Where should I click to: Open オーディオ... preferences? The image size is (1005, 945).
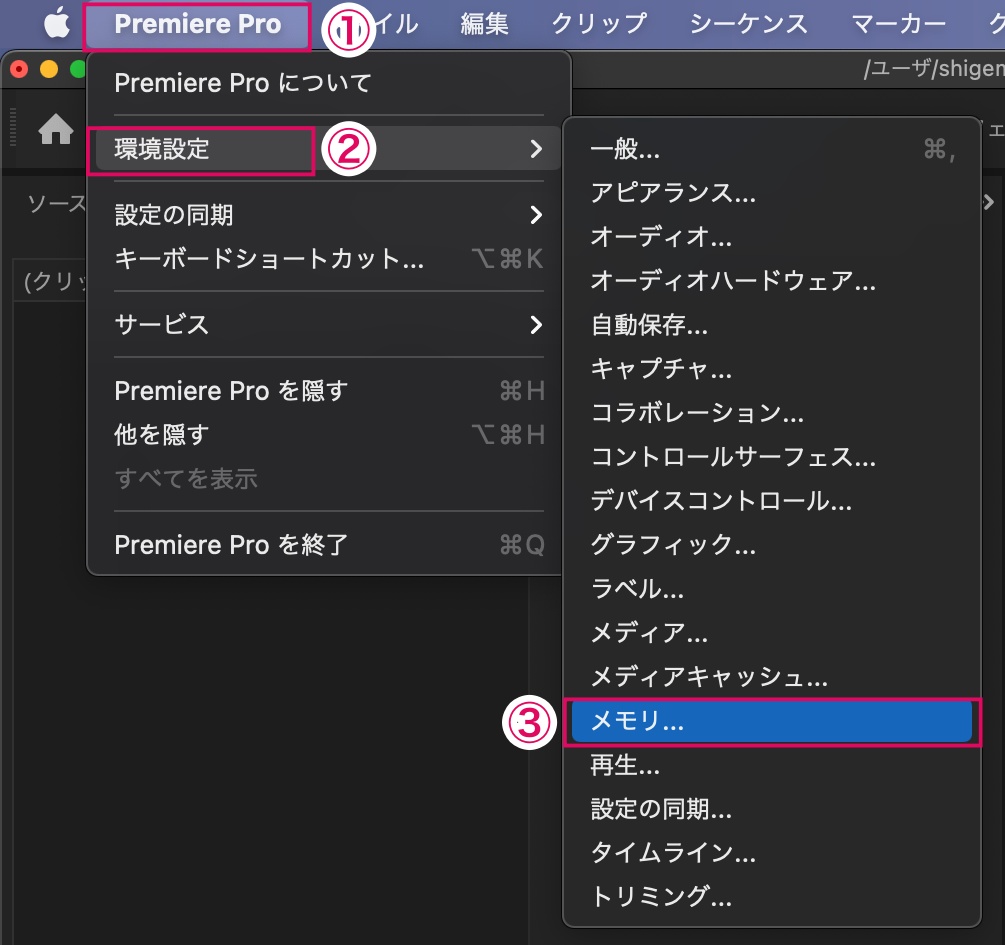[x=772, y=237]
